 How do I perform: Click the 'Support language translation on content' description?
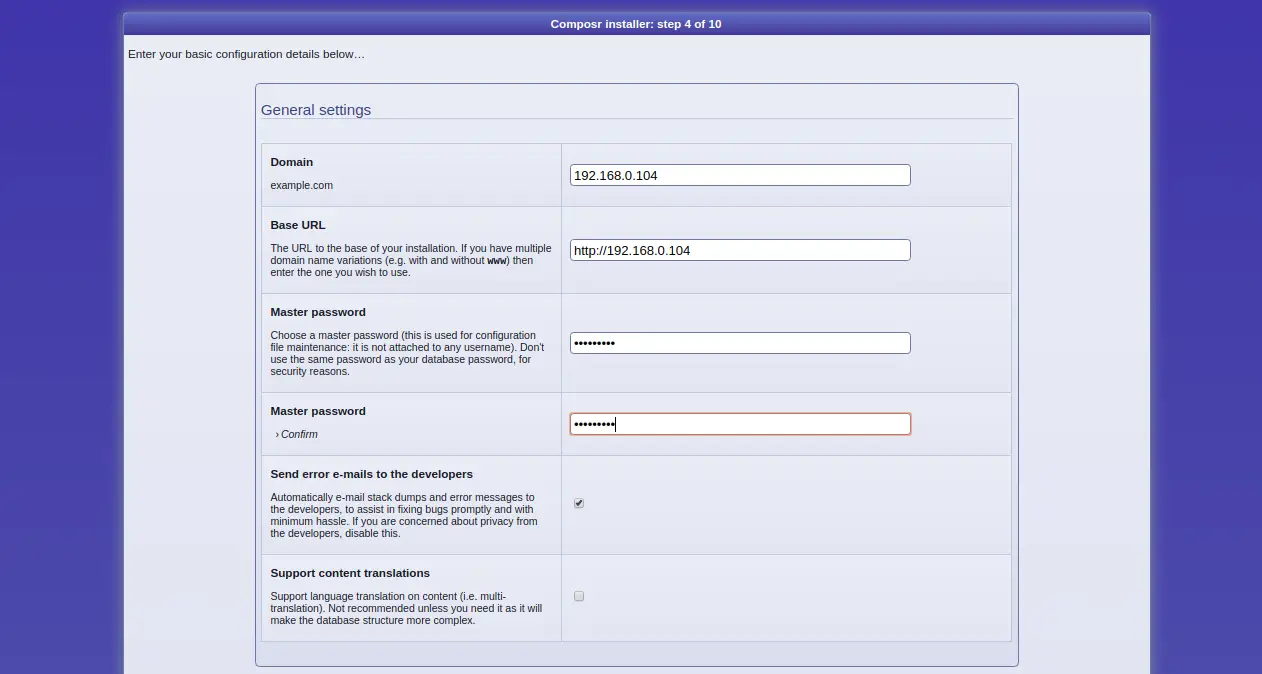pyautogui.click(x=406, y=608)
